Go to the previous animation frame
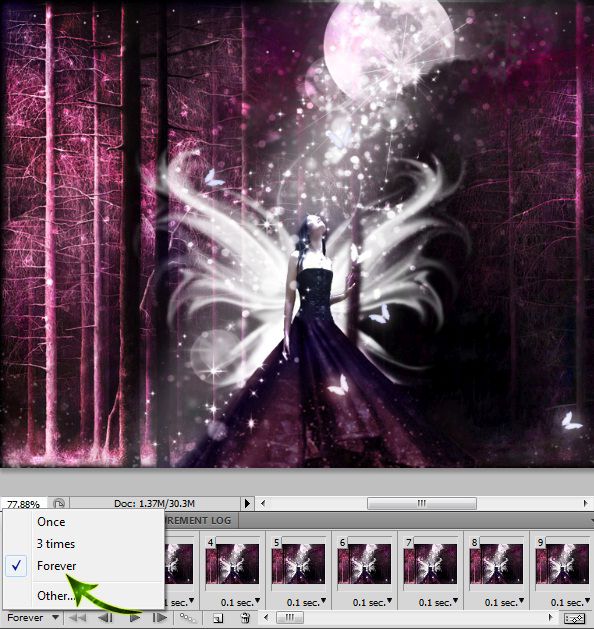This screenshot has width=594, height=629. (x=105, y=618)
